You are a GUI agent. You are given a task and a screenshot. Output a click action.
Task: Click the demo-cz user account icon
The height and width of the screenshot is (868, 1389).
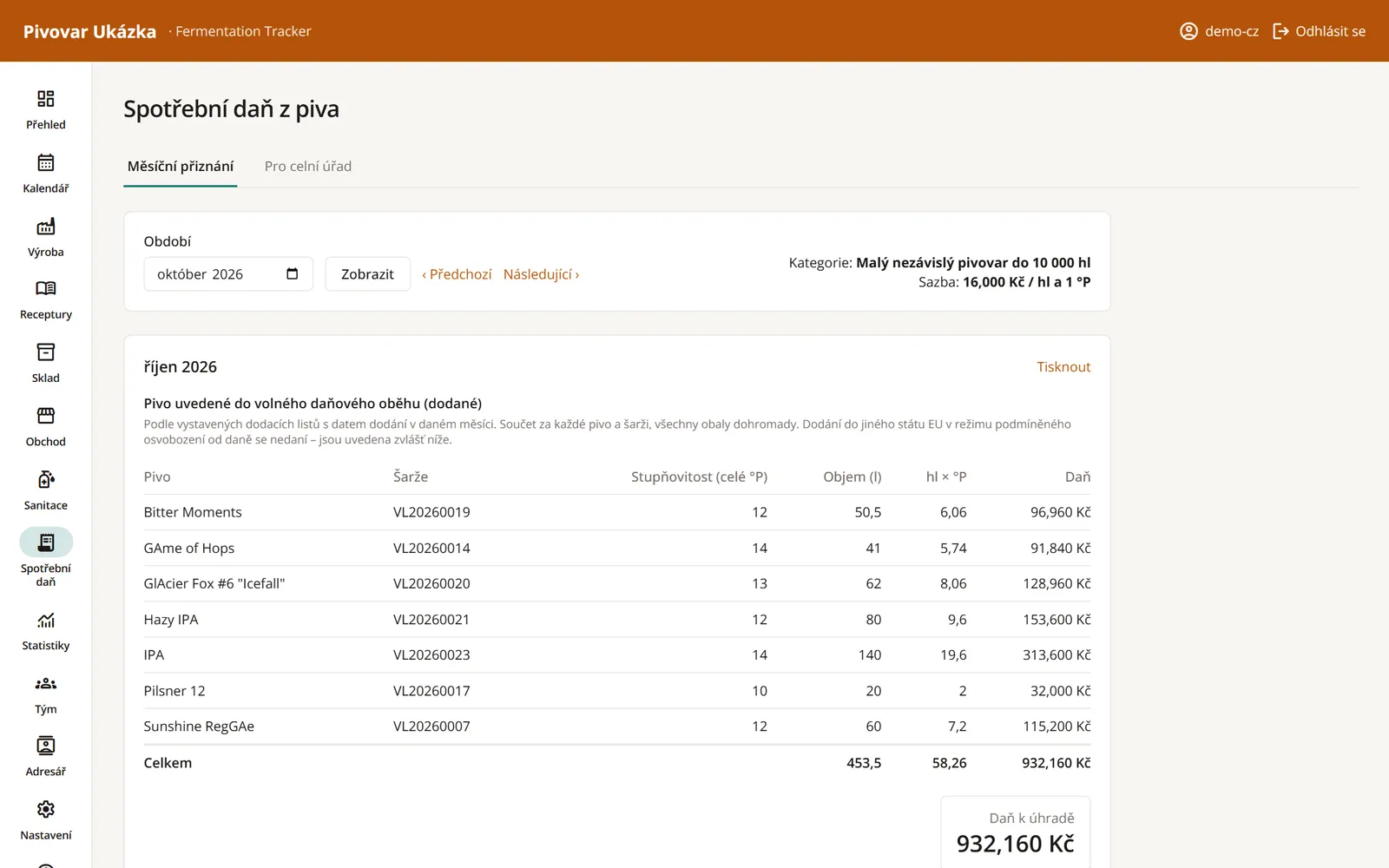pos(1188,31)
